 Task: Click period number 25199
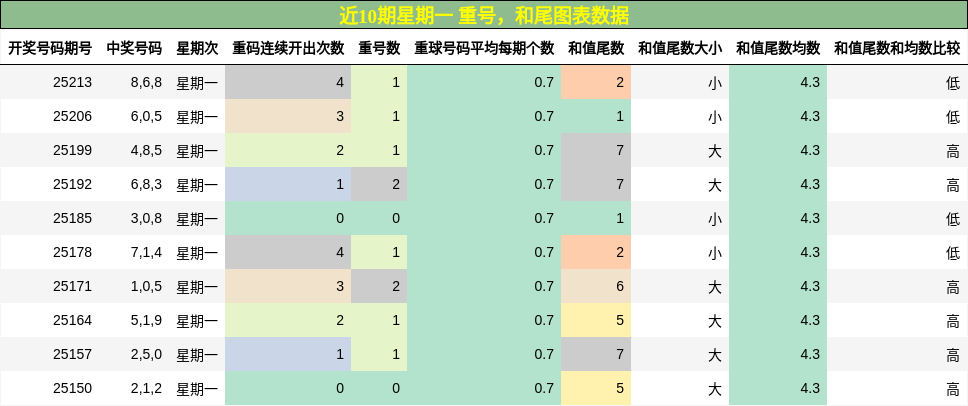point(72,151)
